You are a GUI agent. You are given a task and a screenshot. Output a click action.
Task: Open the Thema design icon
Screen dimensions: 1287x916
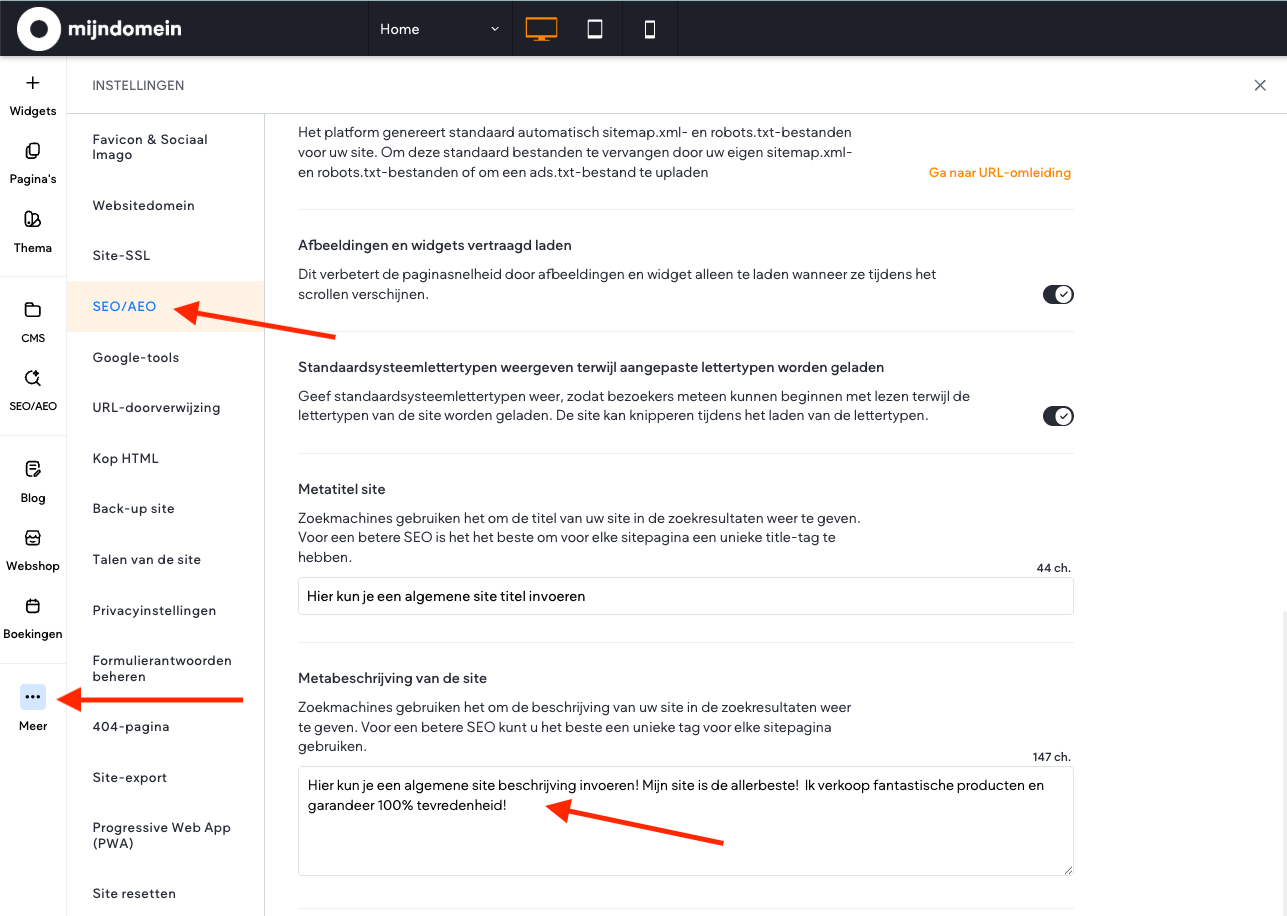(33, 220)
